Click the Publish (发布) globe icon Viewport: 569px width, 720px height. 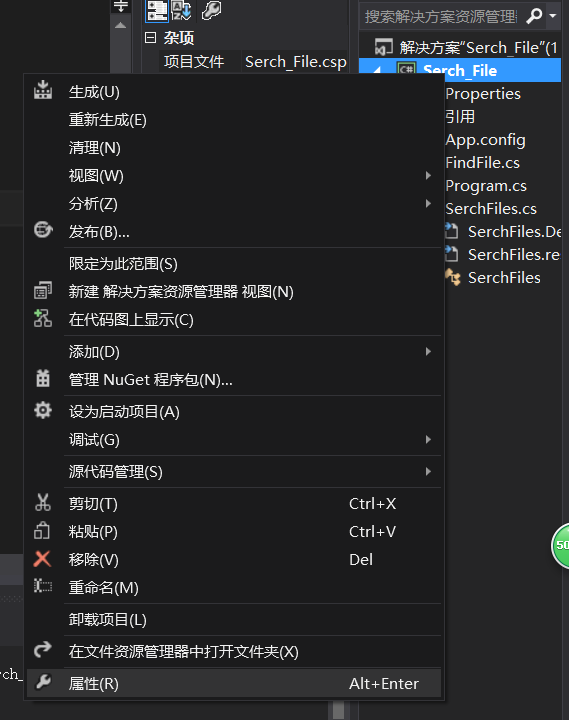tap(43, 230)
